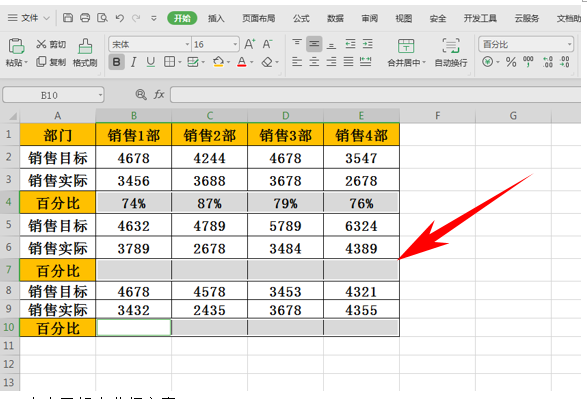
Task: Switch to the 插入 ribbon tab
Action: pyautogui.click(x=216, y=18)
